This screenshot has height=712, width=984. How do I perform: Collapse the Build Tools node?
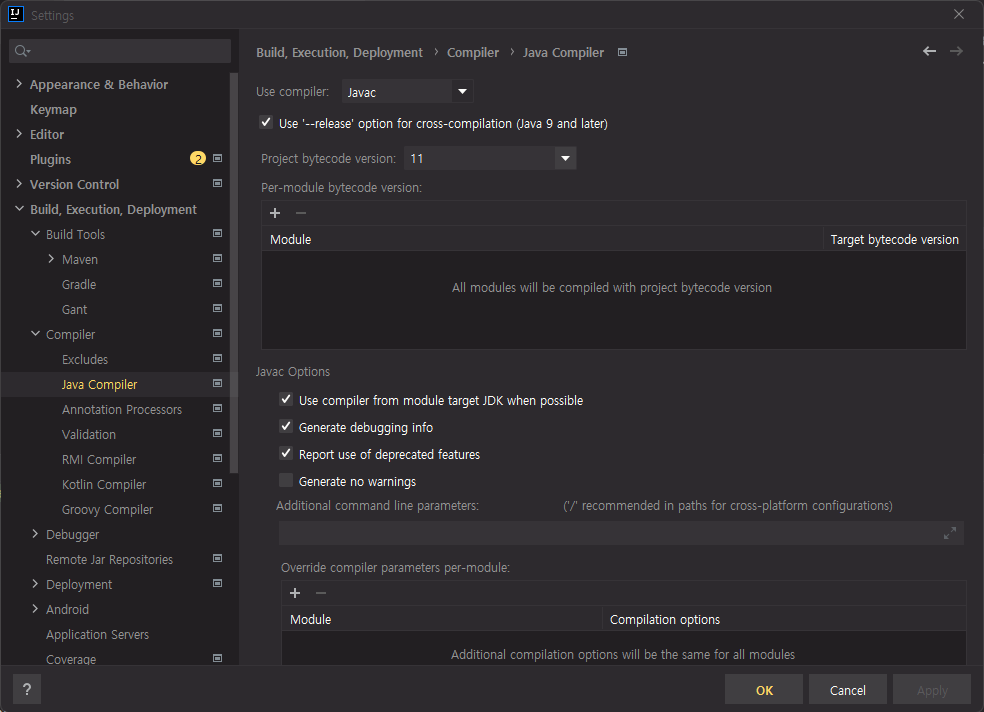(x=35, y=233)
